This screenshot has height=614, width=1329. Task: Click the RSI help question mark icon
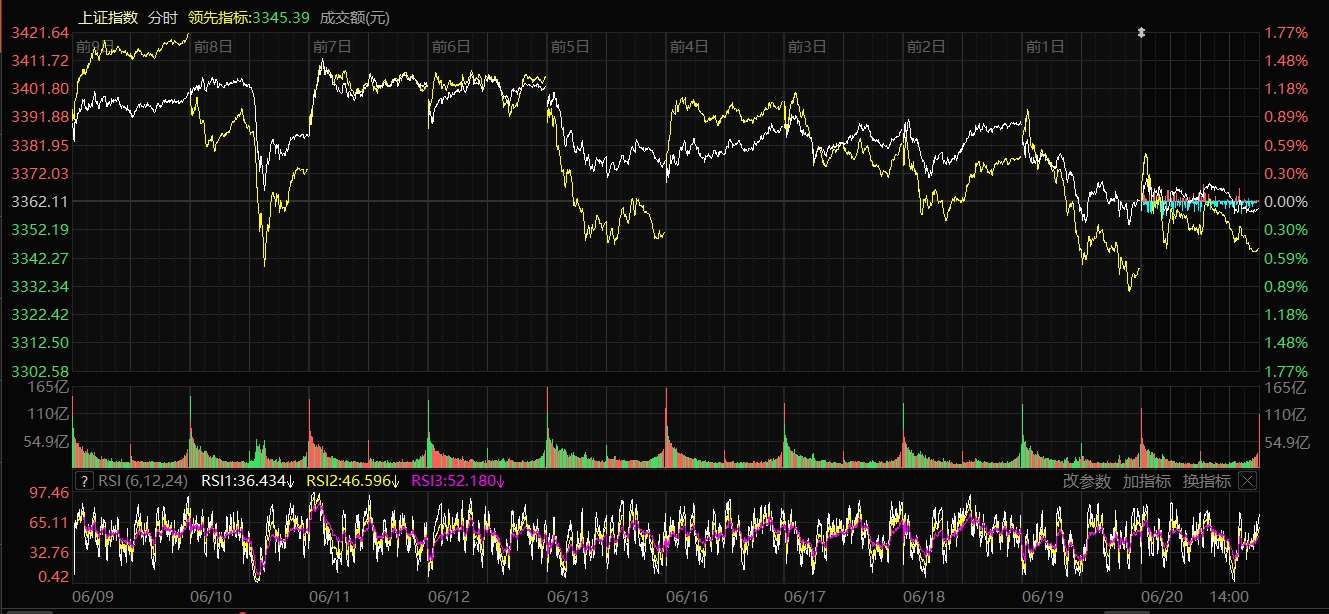point(84,481)
